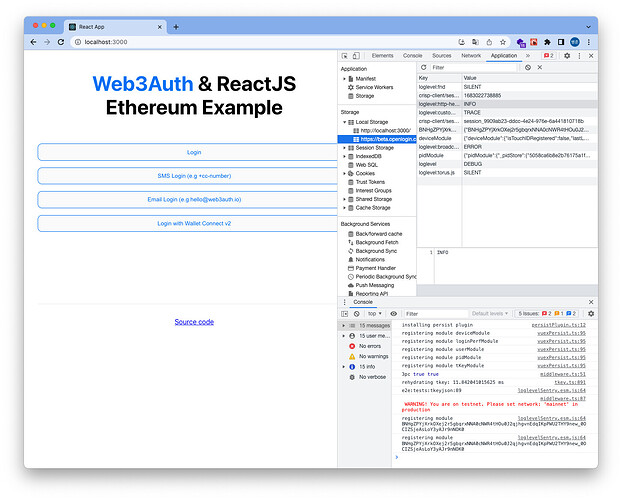Open the Default levels dropdown

(490, 314)
